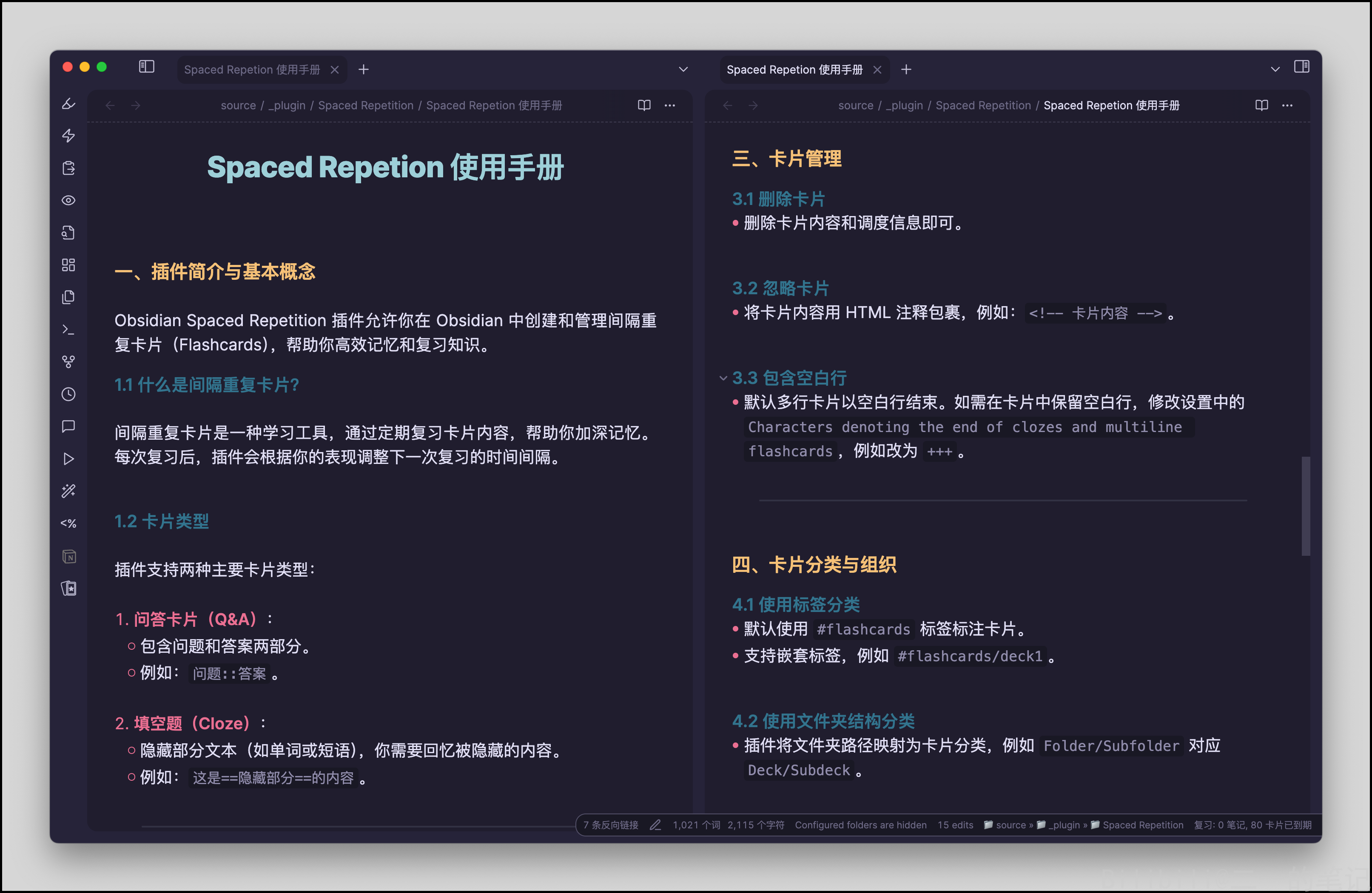This screenshot has width=1372, height=893.
Task: Click '_plugin' in right pane breadcrumb
Action: click(x=905, y=105)
